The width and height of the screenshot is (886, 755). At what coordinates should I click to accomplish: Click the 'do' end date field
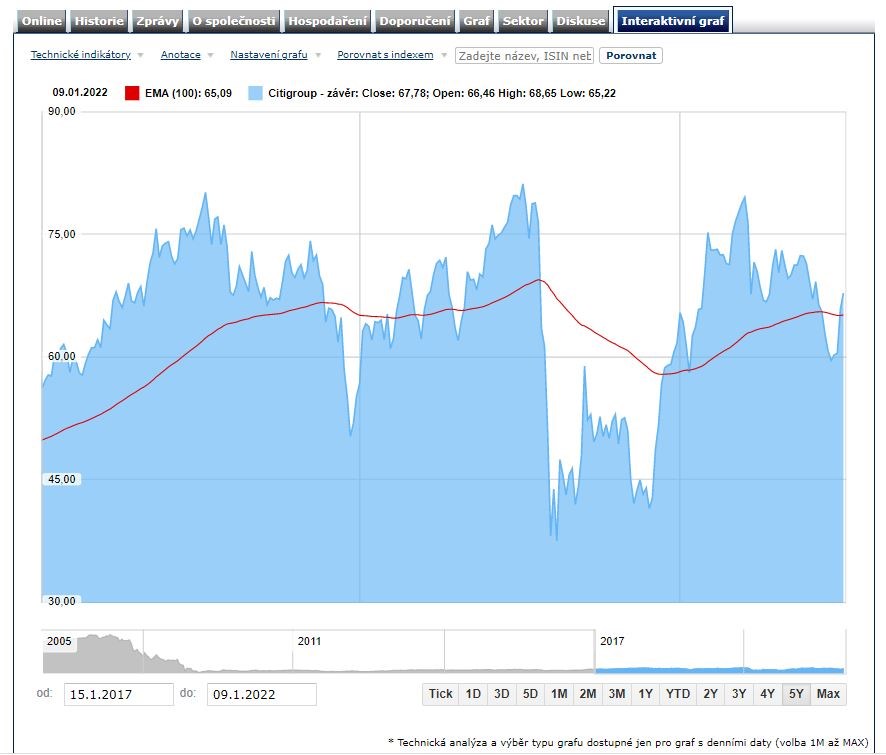(261, 694)
